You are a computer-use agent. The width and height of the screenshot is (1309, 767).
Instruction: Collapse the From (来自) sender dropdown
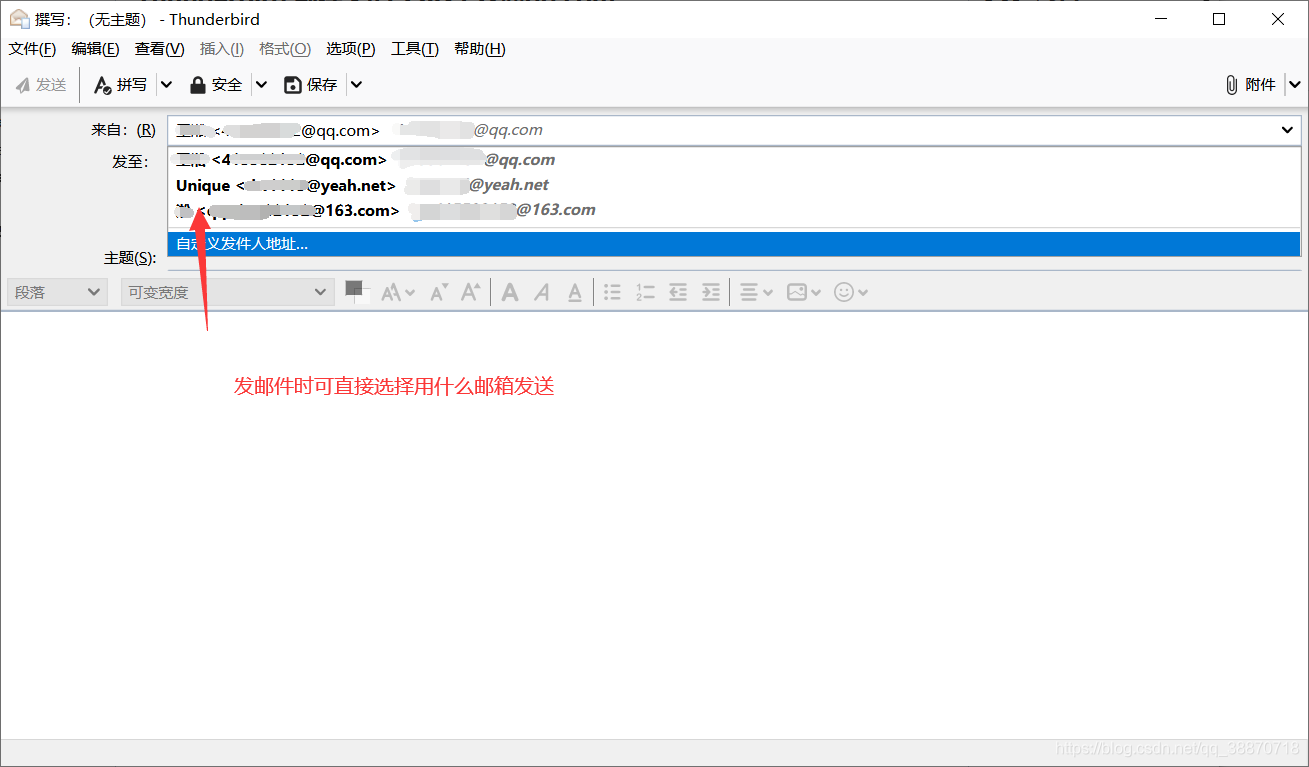[1287, 130]
